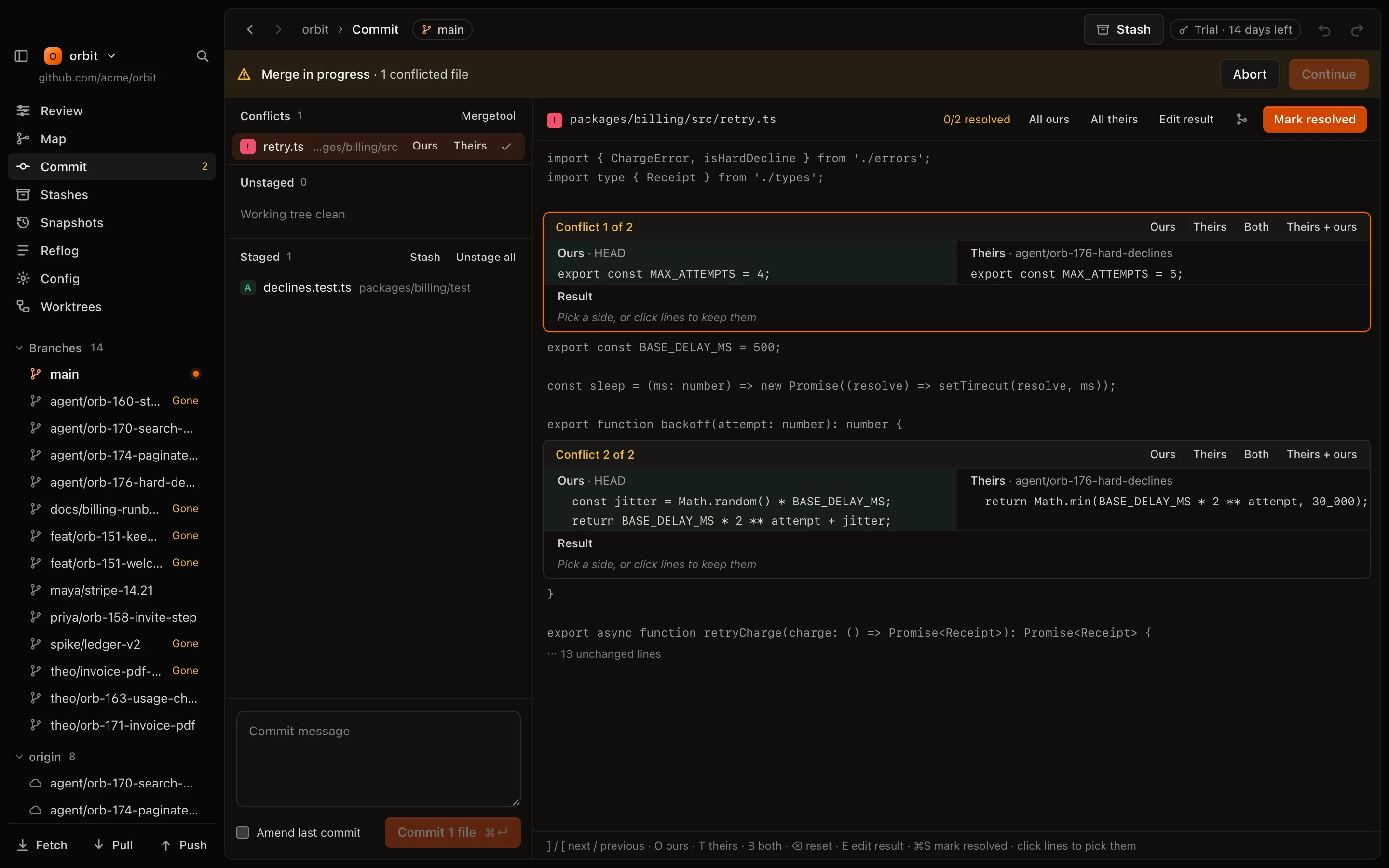Open the search magnifier icon
Viewport: 1389px width, 868px height.
202,55
